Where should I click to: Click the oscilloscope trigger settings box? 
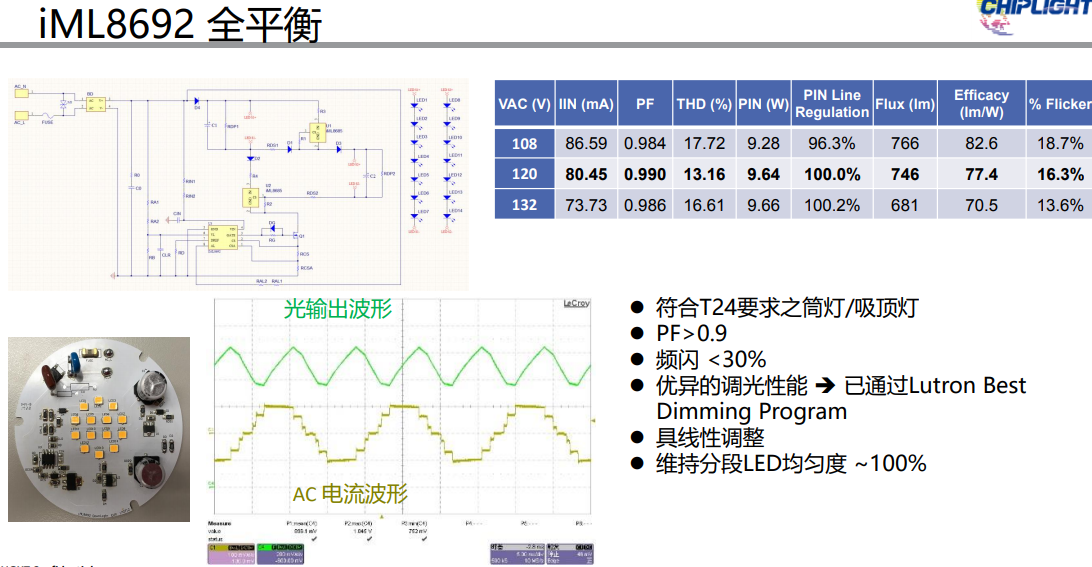tap(569, 552)
